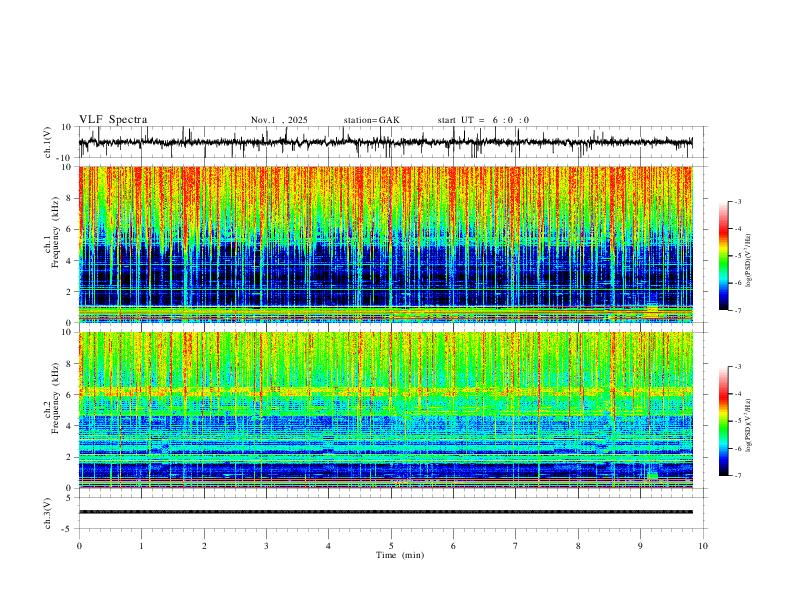Screen dimensions: 792x612
Task: Click the "ch.1(V)" waveform axis label
Action: coord(48,142)
